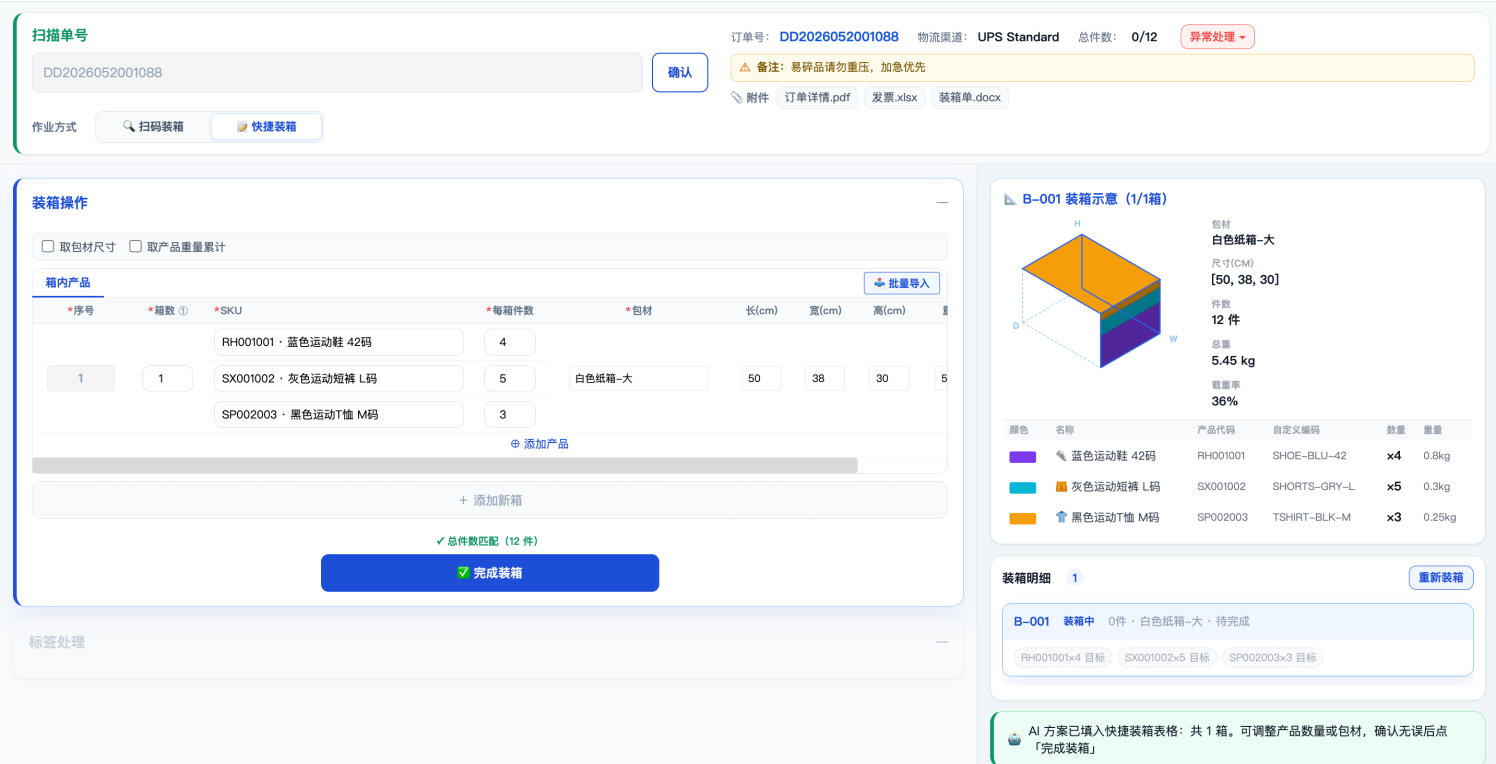Switch work mode to 扫码装箱
The image size is (1496, 764).
pos(153,127)
